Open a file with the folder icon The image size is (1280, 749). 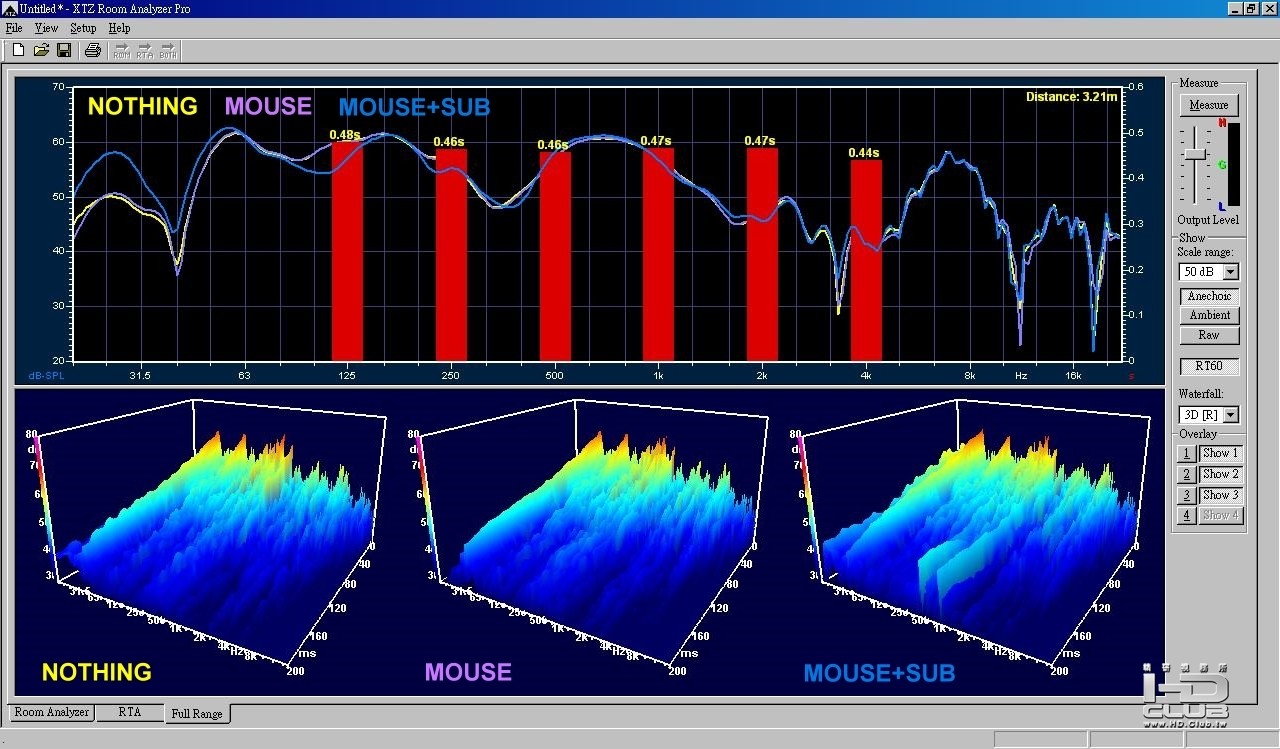click(x=41, y=50)
